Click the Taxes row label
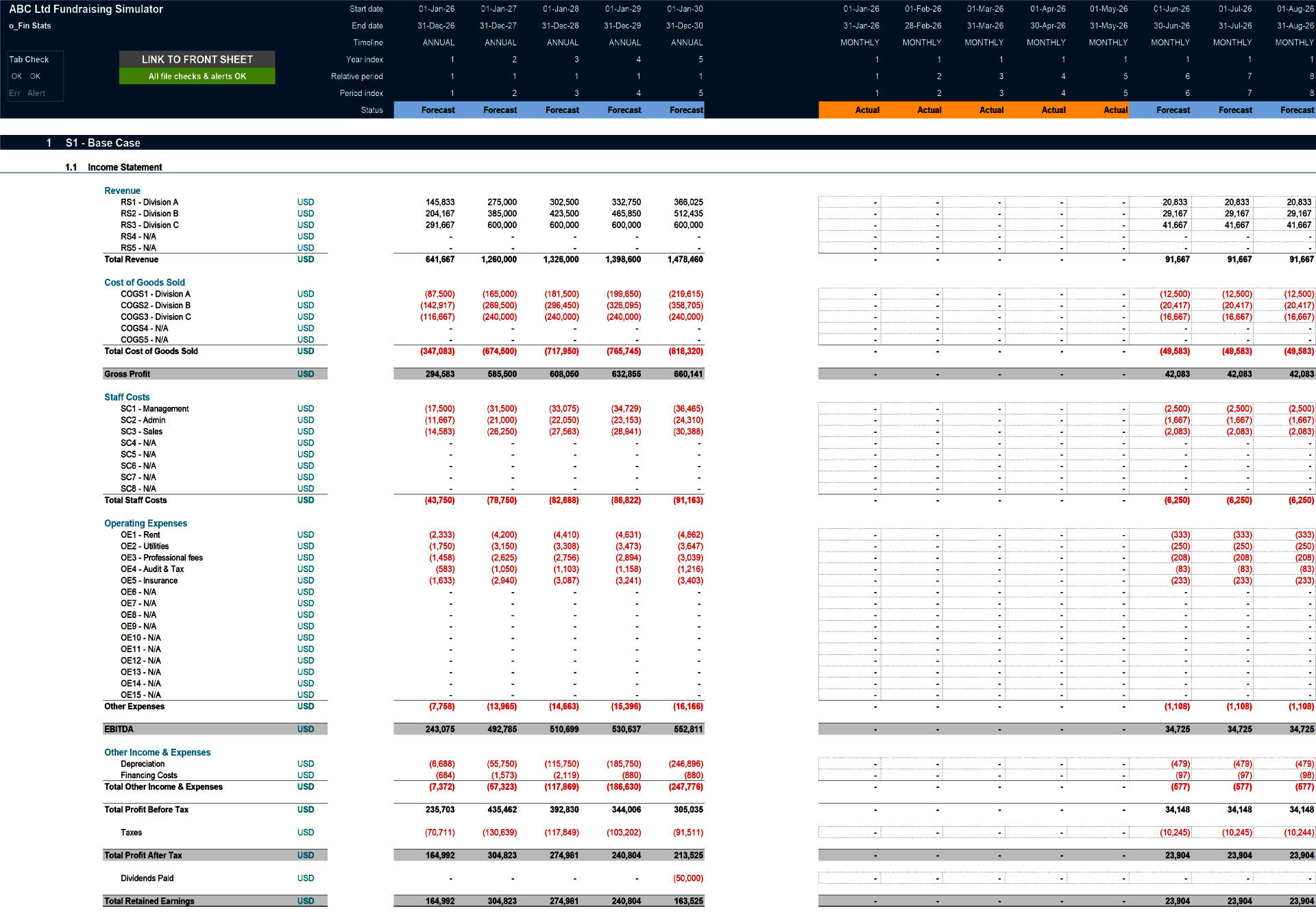Screen dimensions: 1316x918 (x=131, y=833)
